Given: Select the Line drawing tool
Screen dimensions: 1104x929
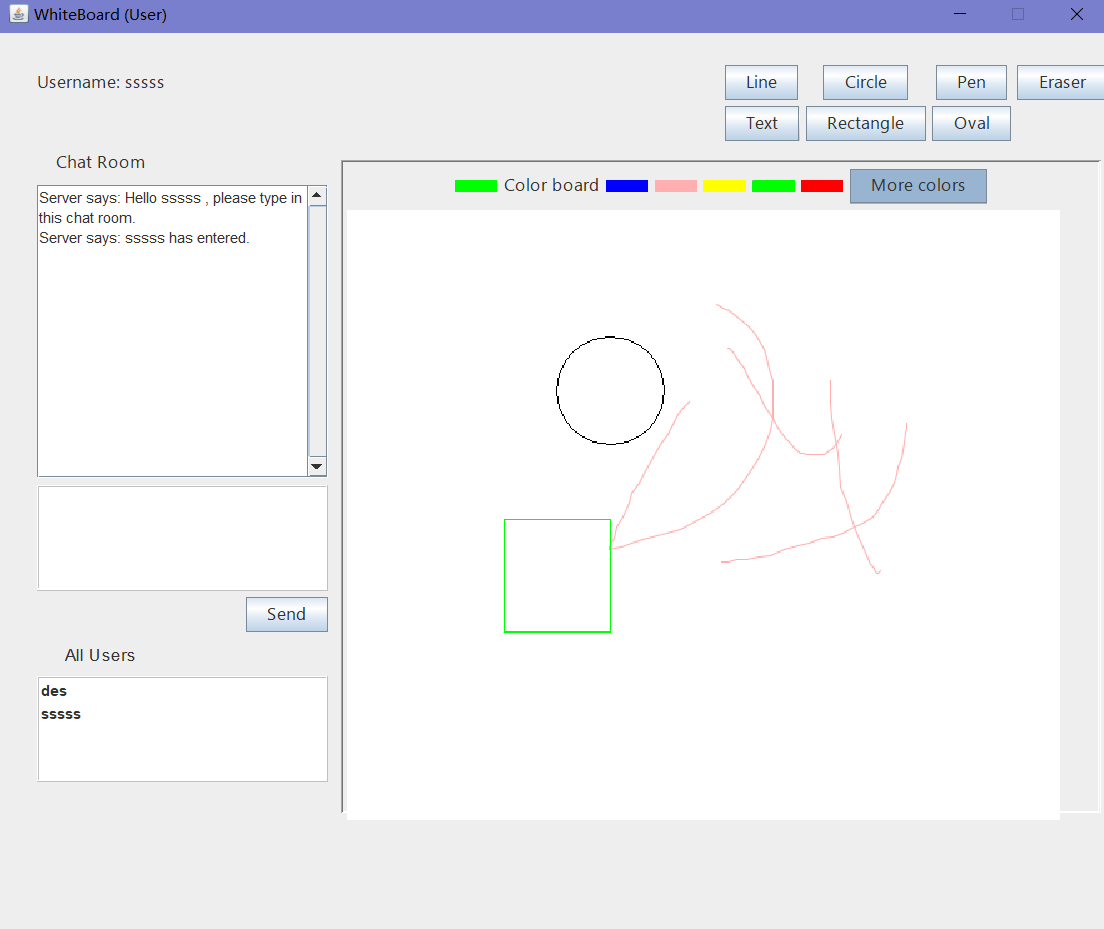Looking at the screenshot, I should click(761, 82).
